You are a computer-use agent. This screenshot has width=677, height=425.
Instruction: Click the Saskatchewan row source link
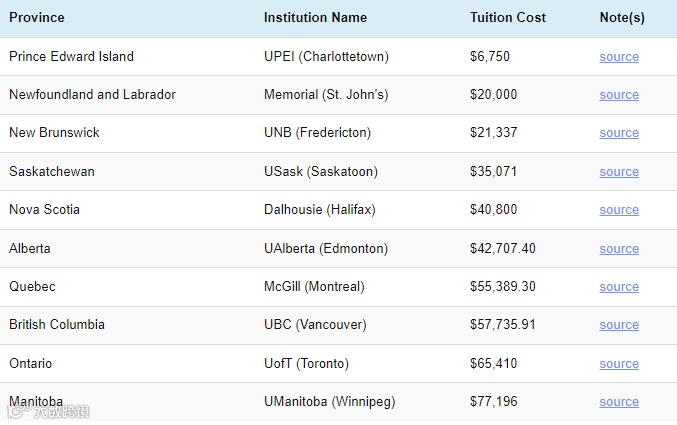pyautogui.click(x=619, y=172)
